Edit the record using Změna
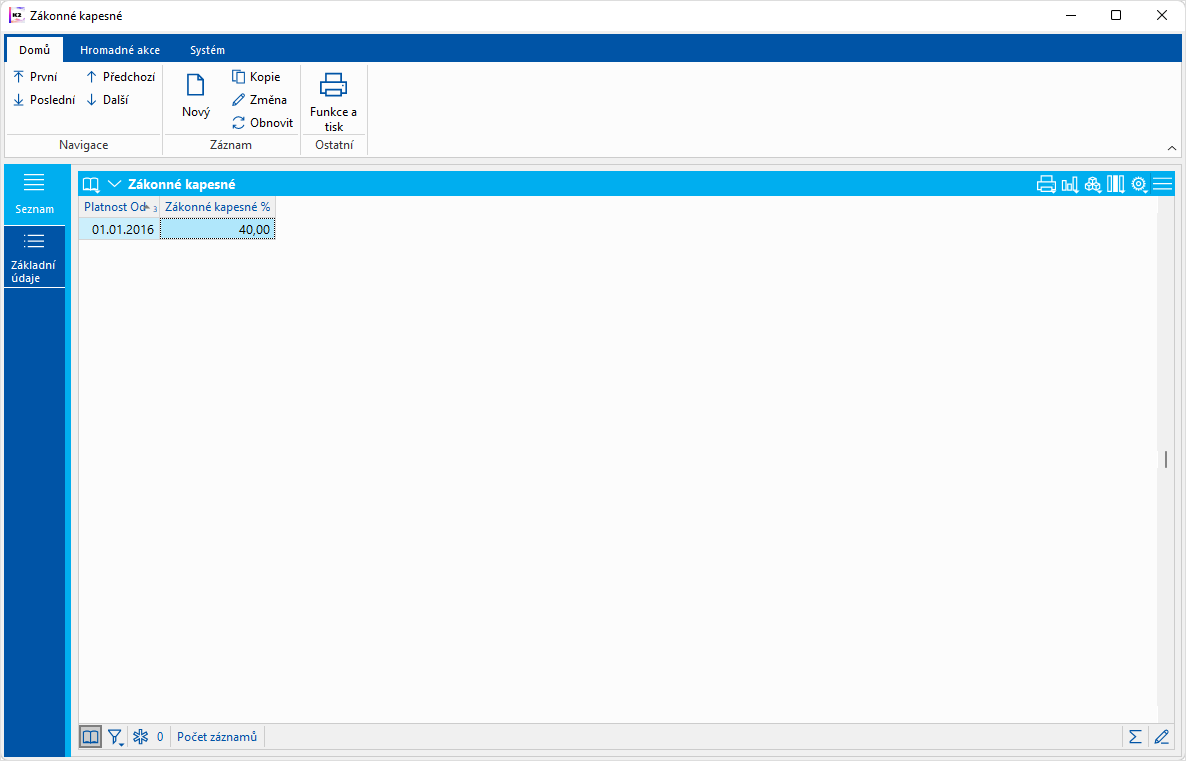1186x761 pixels. [x=259, y=100]
